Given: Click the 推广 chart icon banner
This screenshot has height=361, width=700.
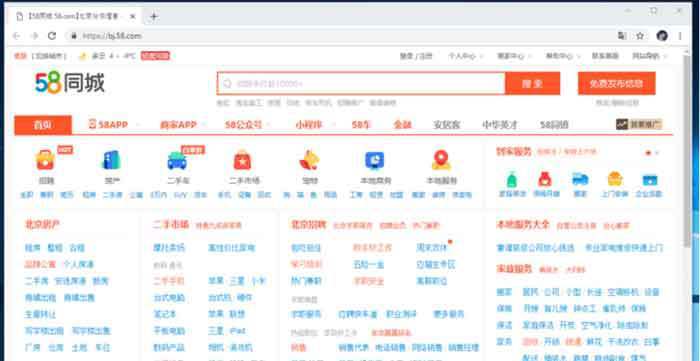Looking at the screenshot, I should (639, 124).
